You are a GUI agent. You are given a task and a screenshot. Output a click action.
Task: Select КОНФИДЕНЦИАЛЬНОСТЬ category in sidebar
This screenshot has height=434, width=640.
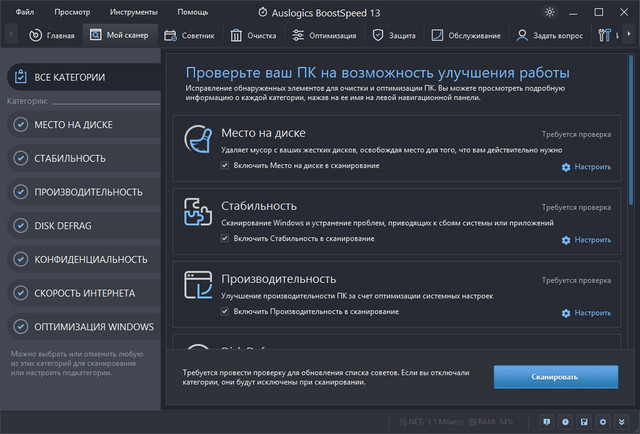(x=79, y=259)
